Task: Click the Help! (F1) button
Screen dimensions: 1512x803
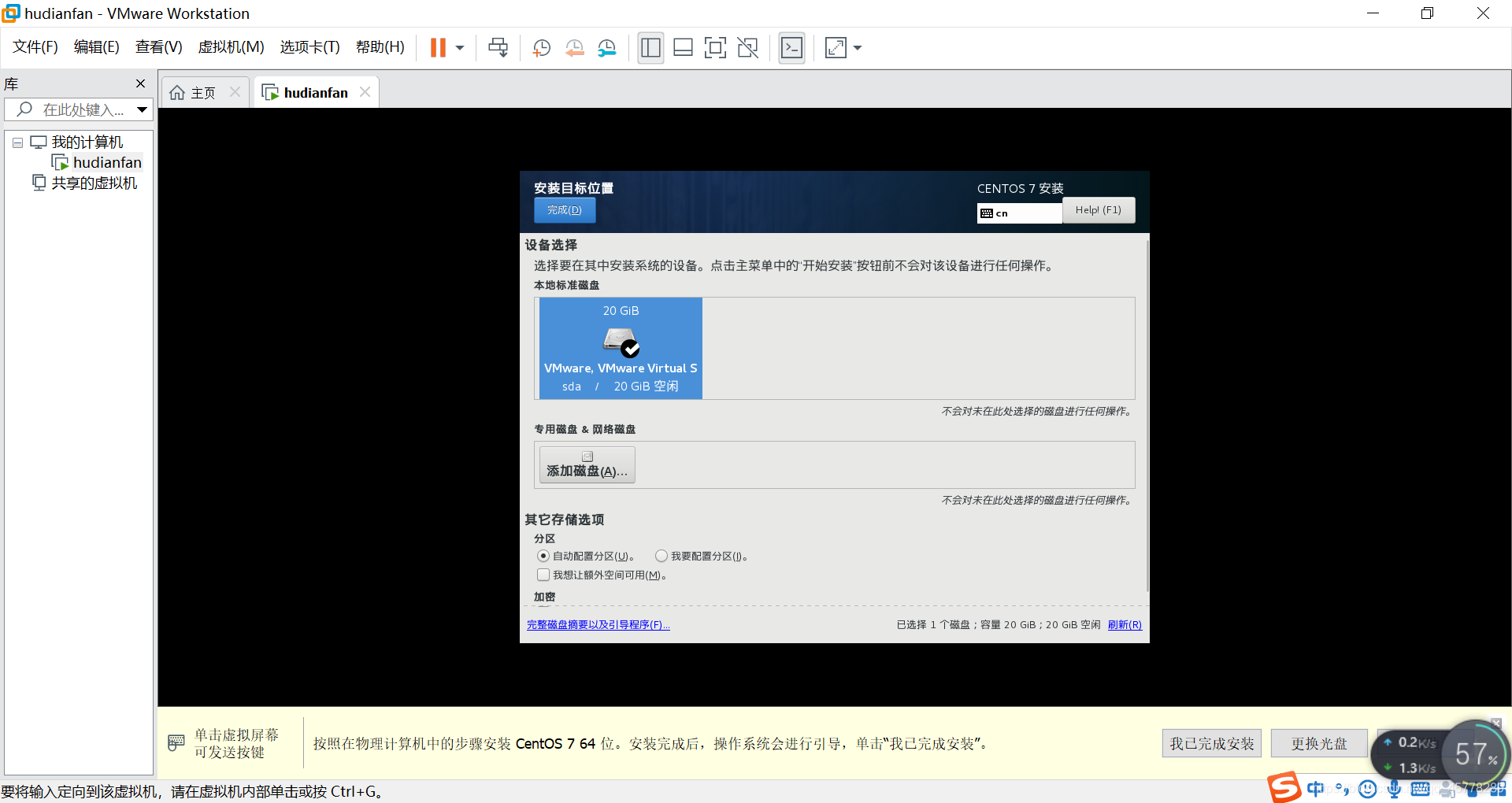Action: (1099, 210)
